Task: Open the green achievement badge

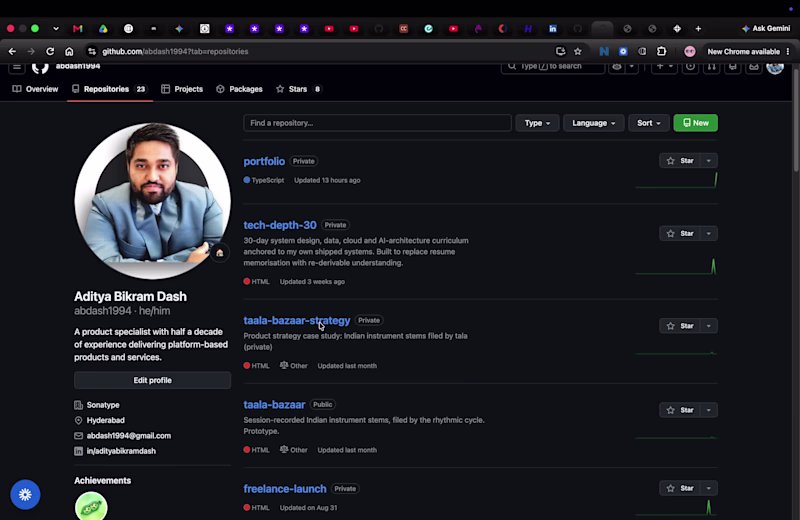Action: 91,506
